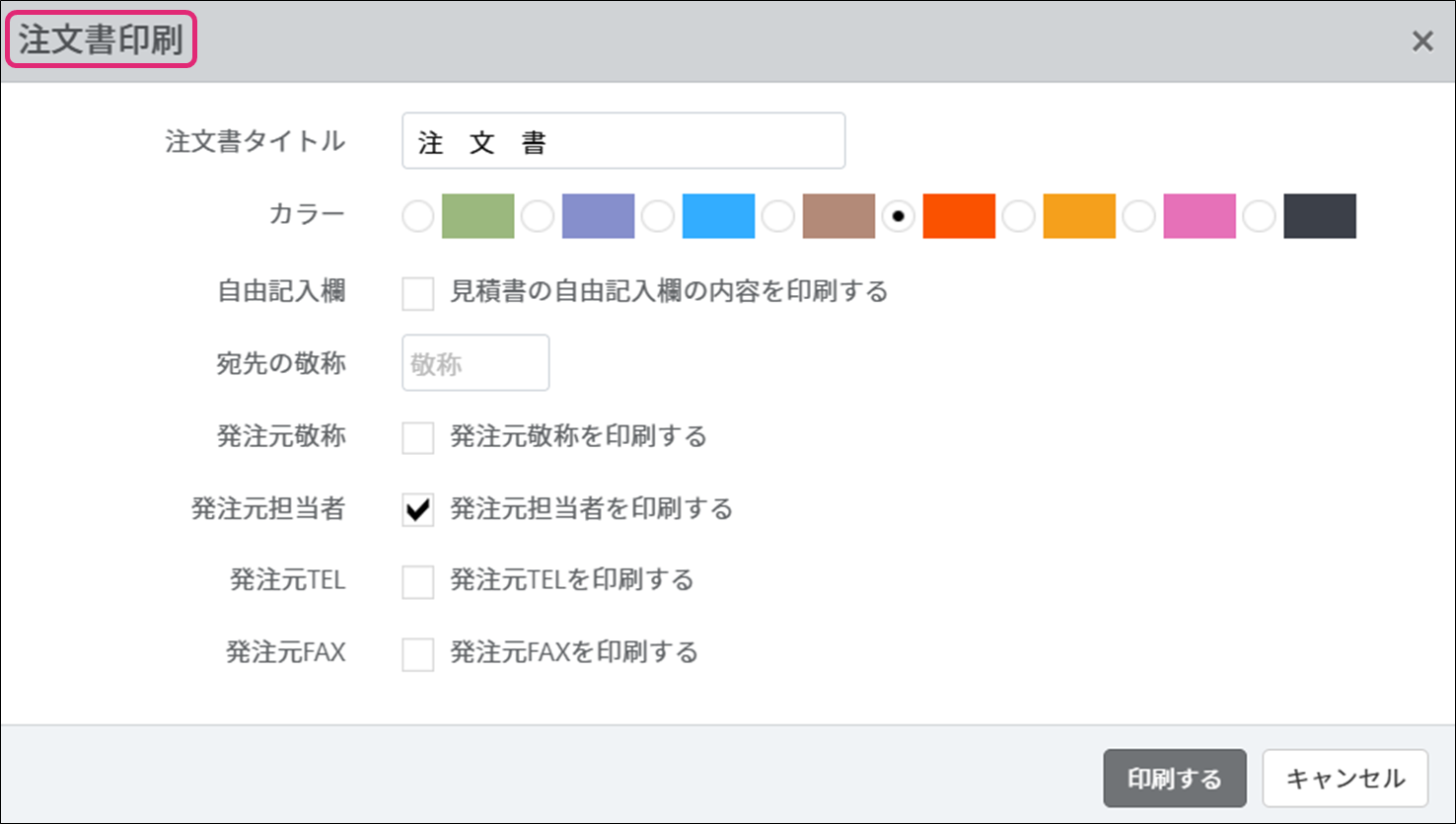The image size is (1456, 824).
Task: Select the orange-red color radio button
Action: pos(898,217)
